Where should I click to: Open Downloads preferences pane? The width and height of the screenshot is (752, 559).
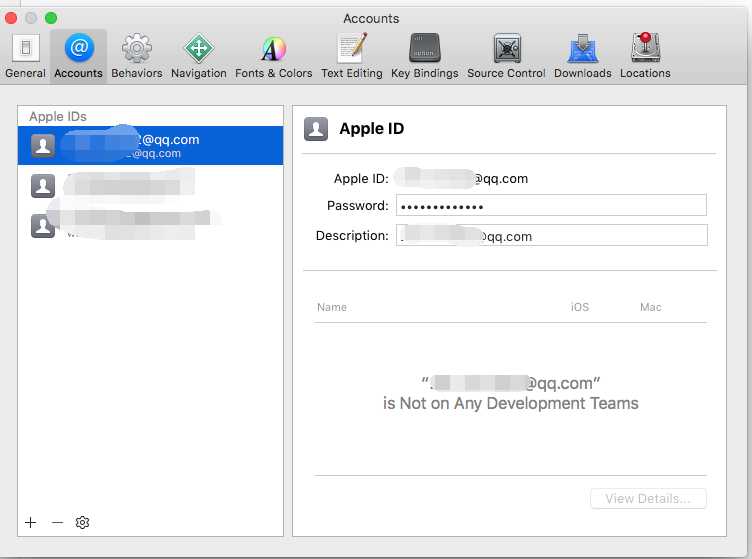pos(583,56)
